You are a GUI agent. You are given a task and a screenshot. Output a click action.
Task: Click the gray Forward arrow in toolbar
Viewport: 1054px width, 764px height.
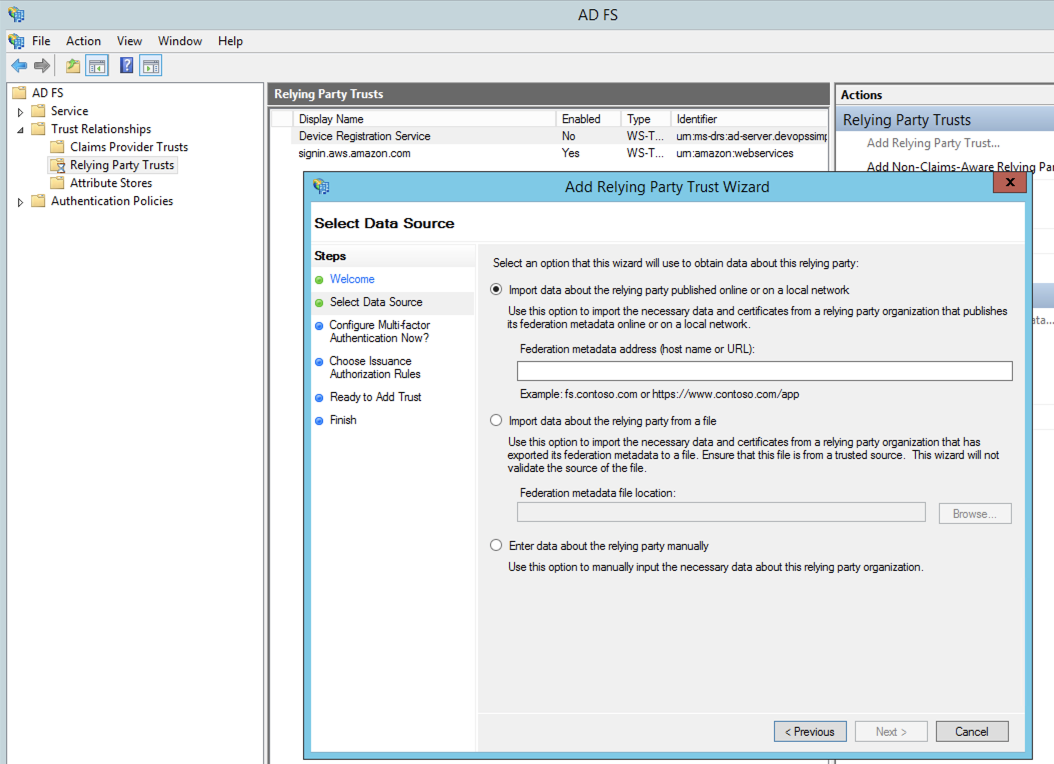pyautogui.click(x=42, y=66)
